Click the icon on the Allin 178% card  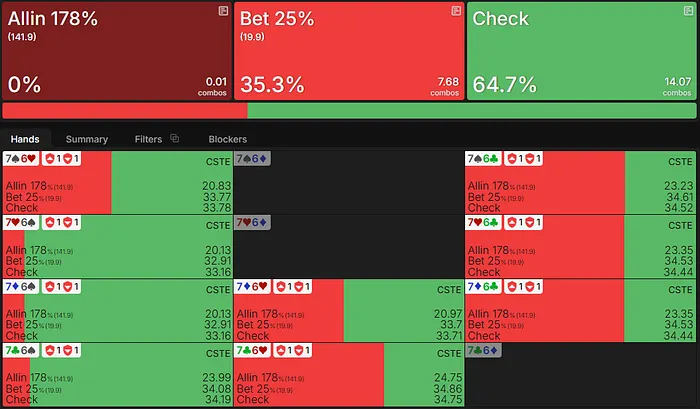coord(223,10)
